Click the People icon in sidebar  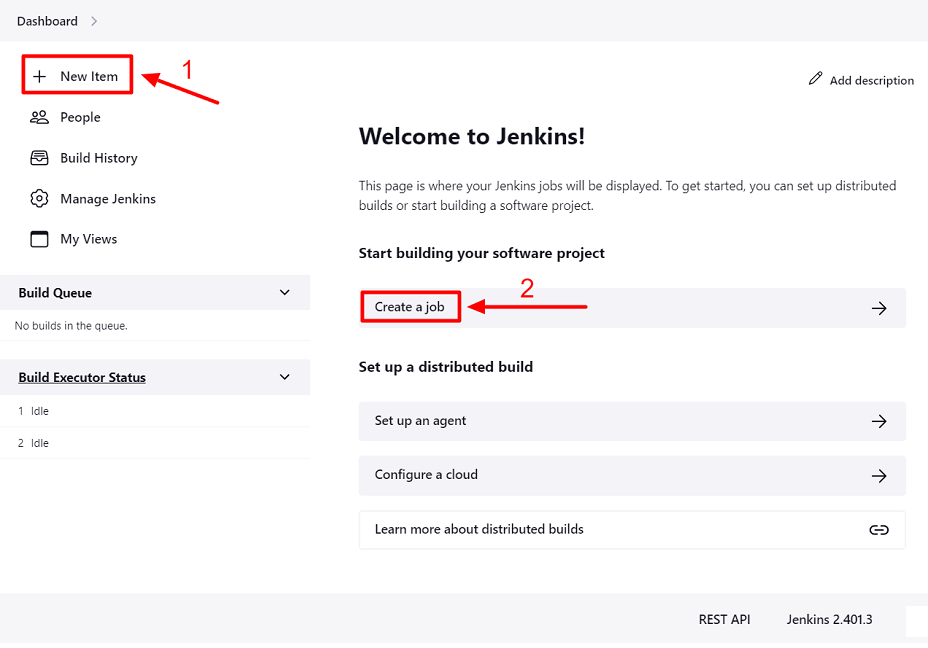[39, 117]
